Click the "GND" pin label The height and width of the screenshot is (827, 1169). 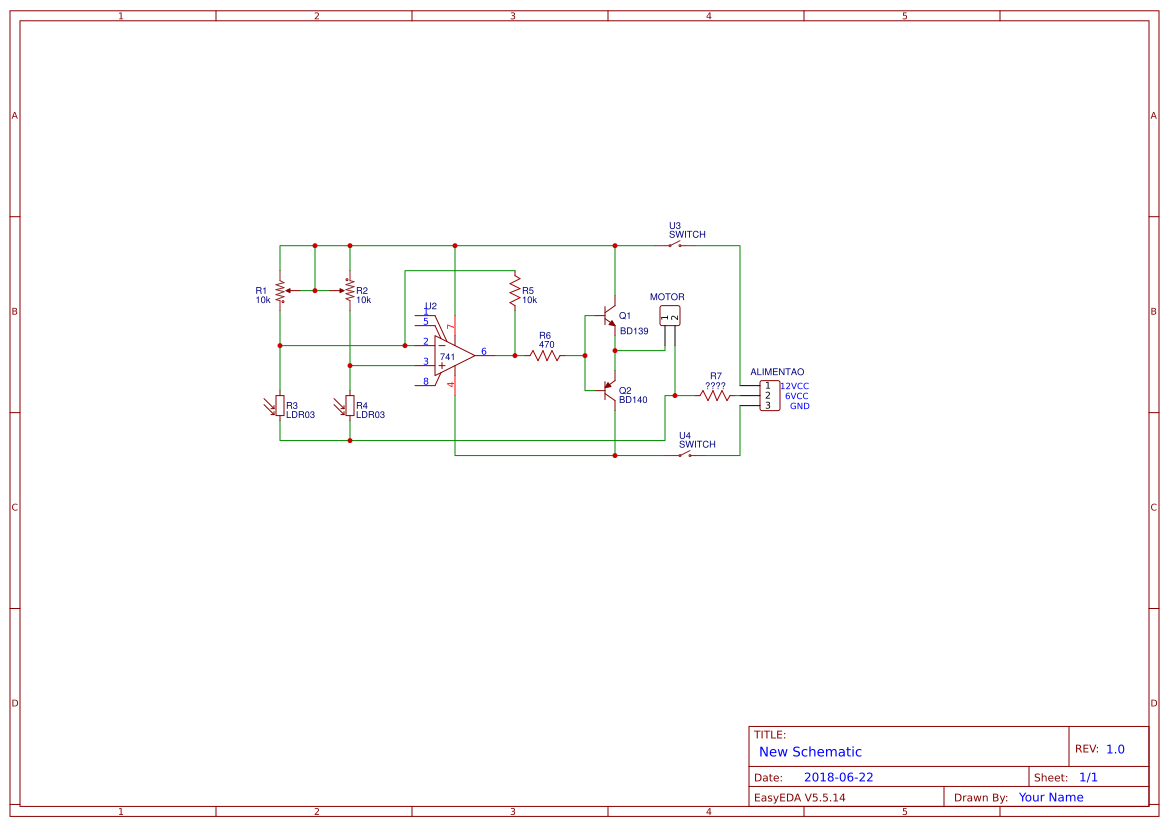point(800,406)
